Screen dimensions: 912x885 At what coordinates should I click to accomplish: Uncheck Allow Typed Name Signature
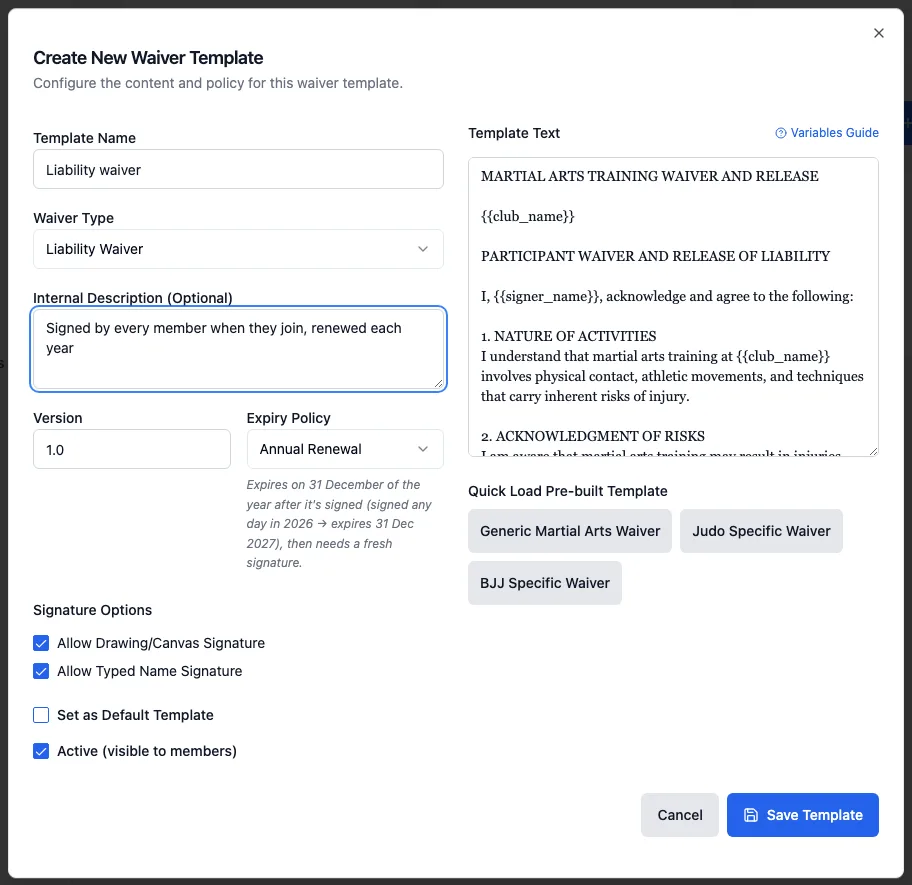(41, 671)
